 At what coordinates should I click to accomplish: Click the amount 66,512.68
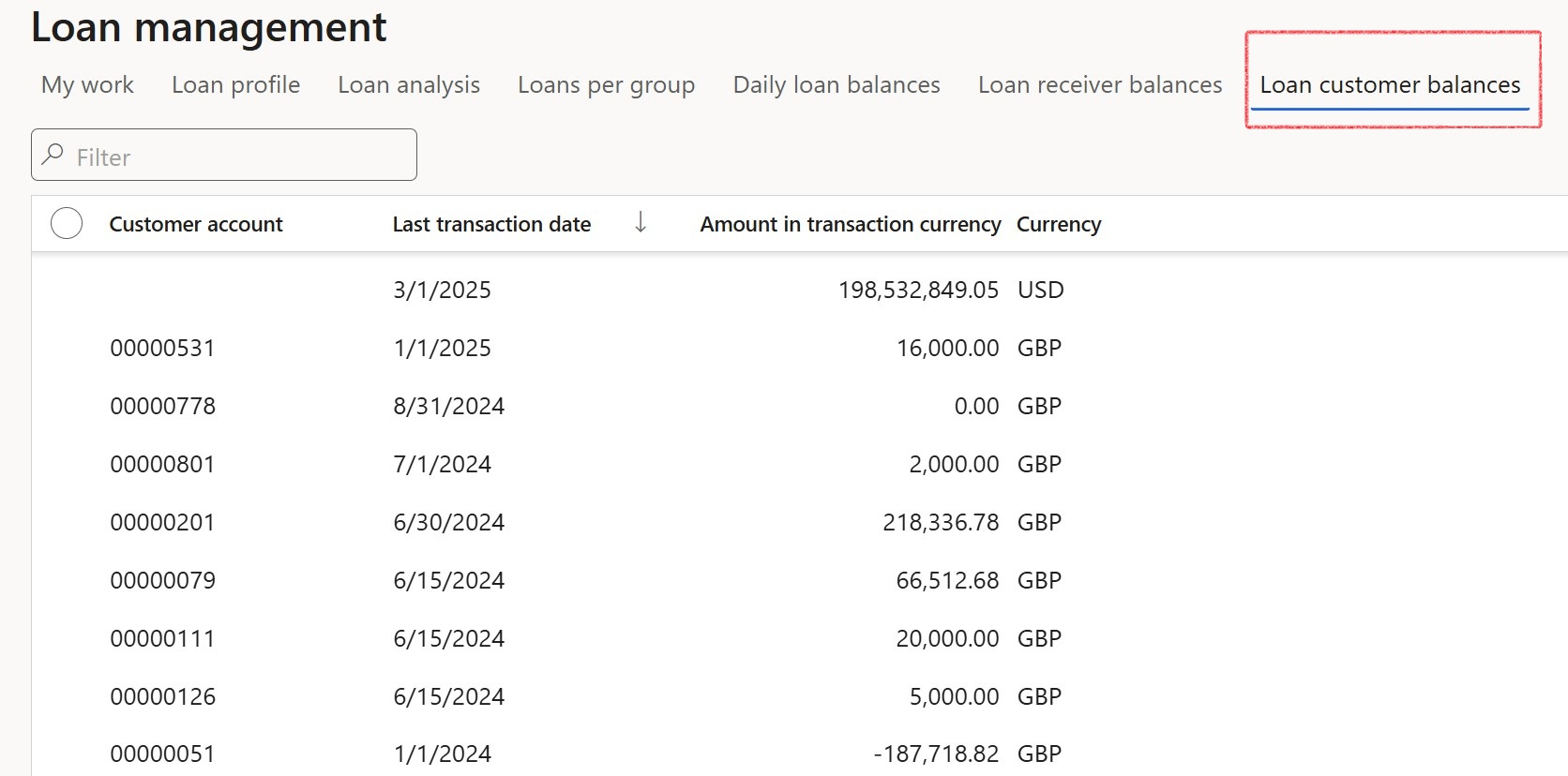[x=947, y=580]
